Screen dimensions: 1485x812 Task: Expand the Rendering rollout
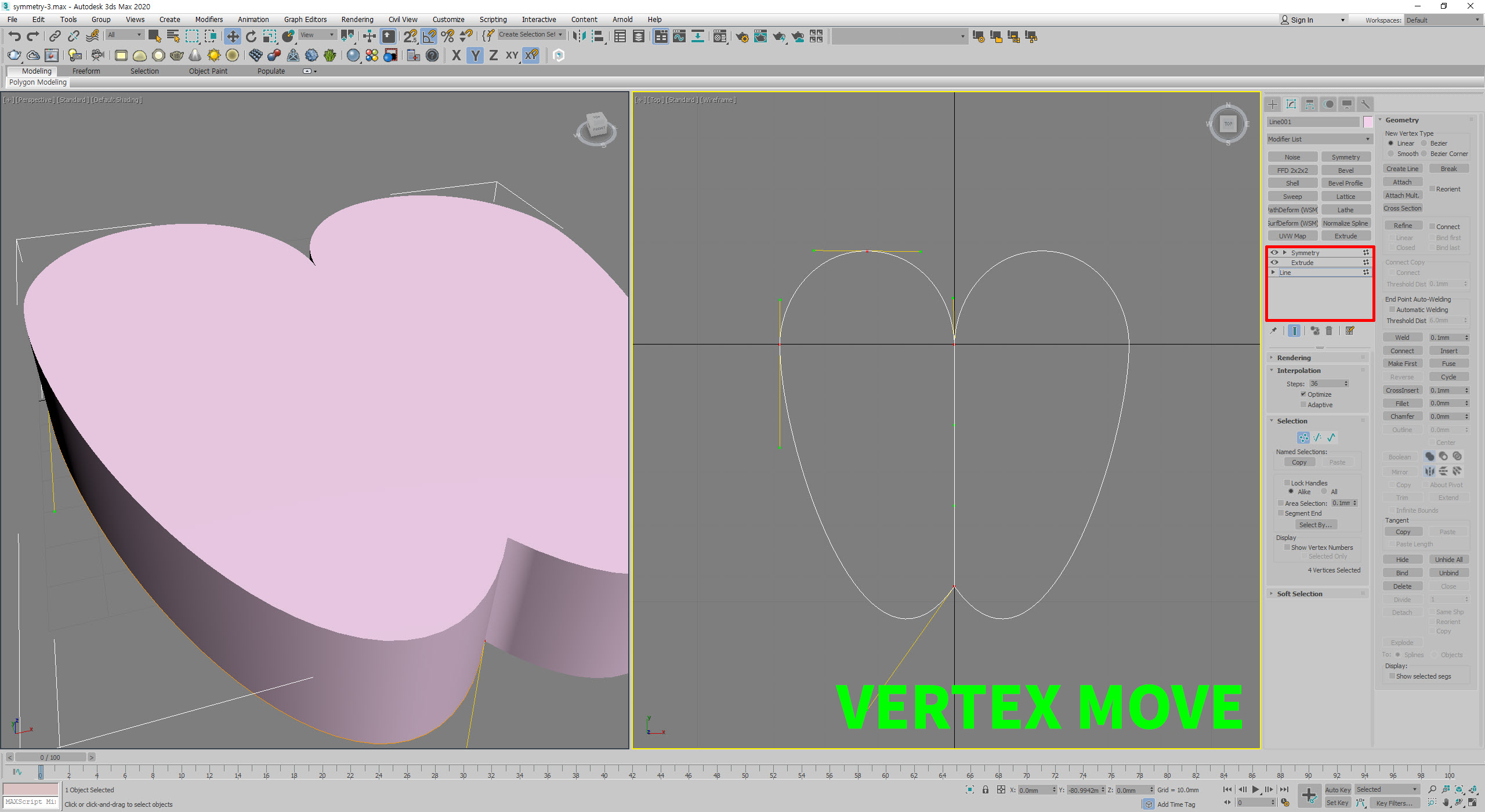(x=1294, y=358)
